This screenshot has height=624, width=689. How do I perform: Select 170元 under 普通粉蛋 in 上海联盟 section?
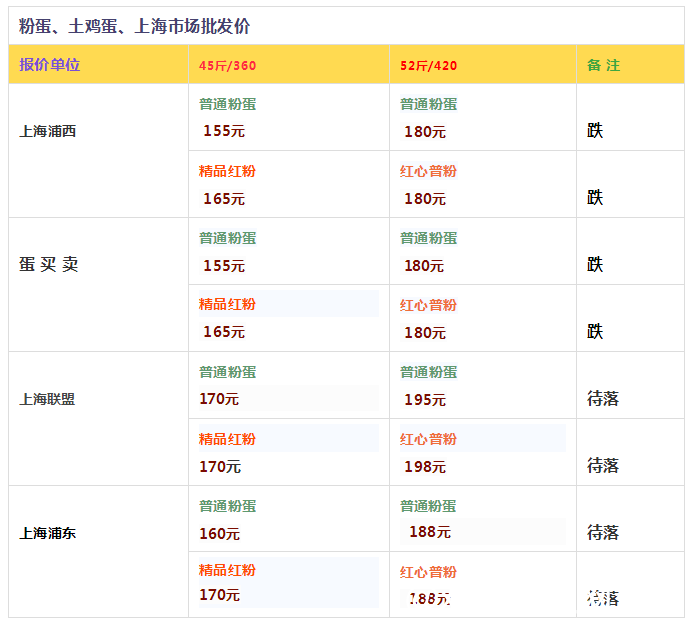point(219,399)
